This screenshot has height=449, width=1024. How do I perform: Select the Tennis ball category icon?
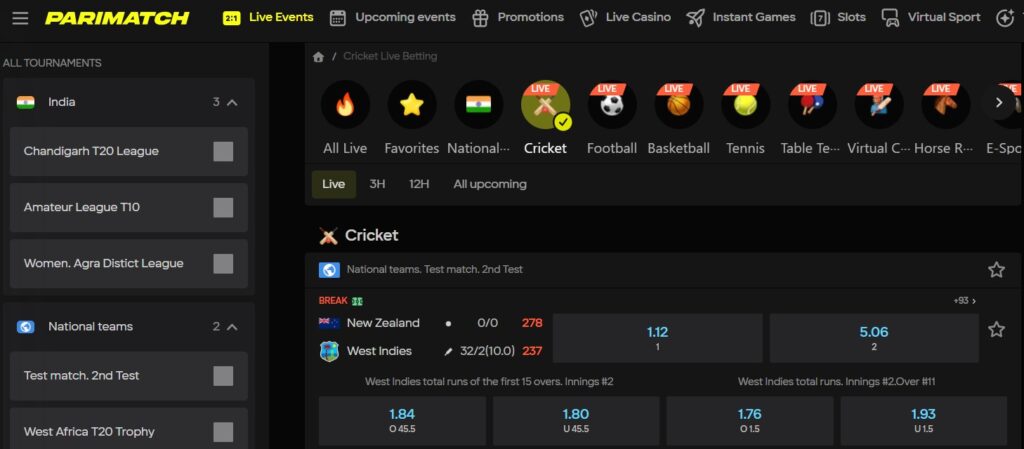click(x=745, y=104)
